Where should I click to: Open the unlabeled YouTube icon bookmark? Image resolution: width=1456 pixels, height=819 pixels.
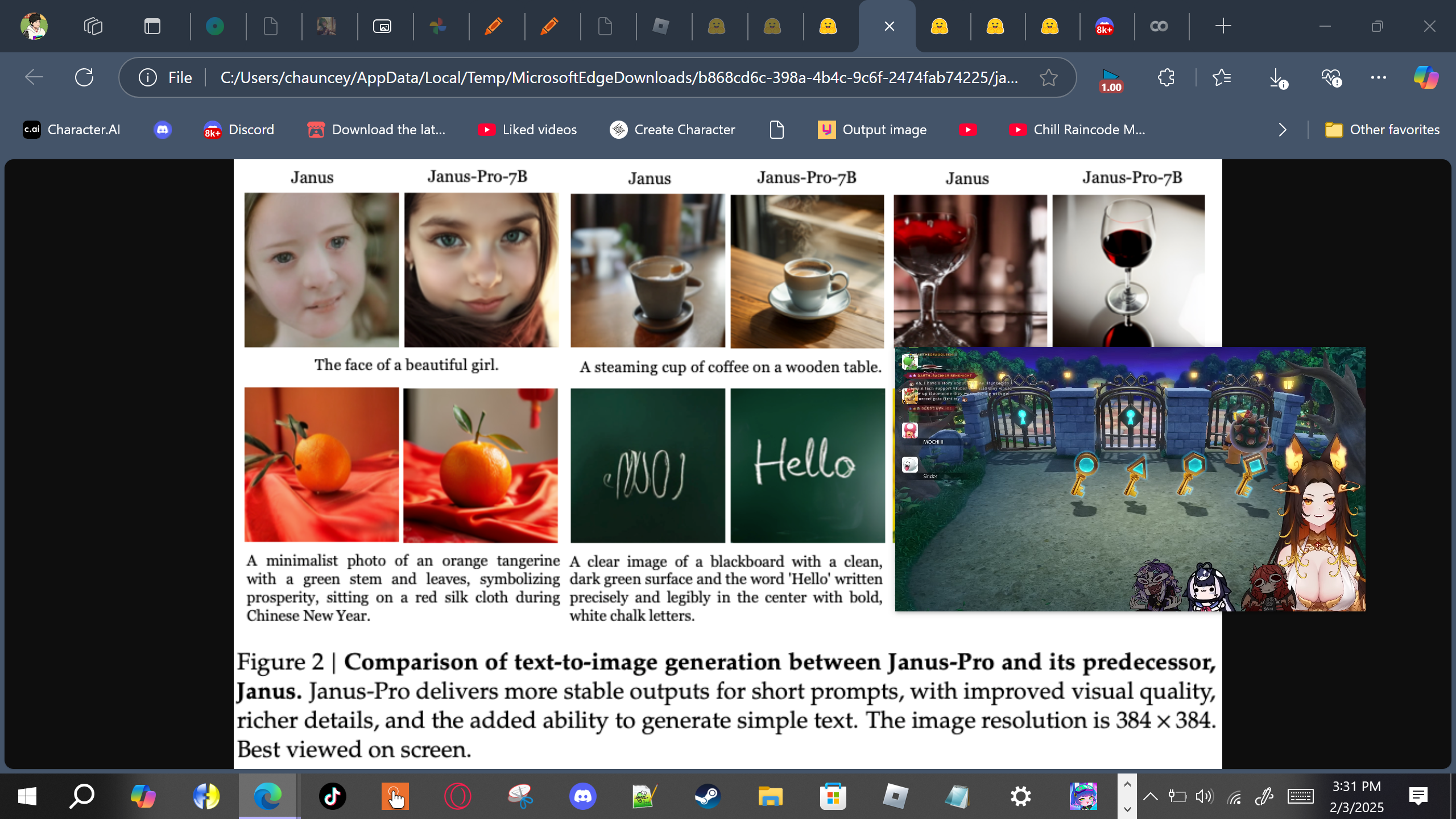click(x=967, y=130)
